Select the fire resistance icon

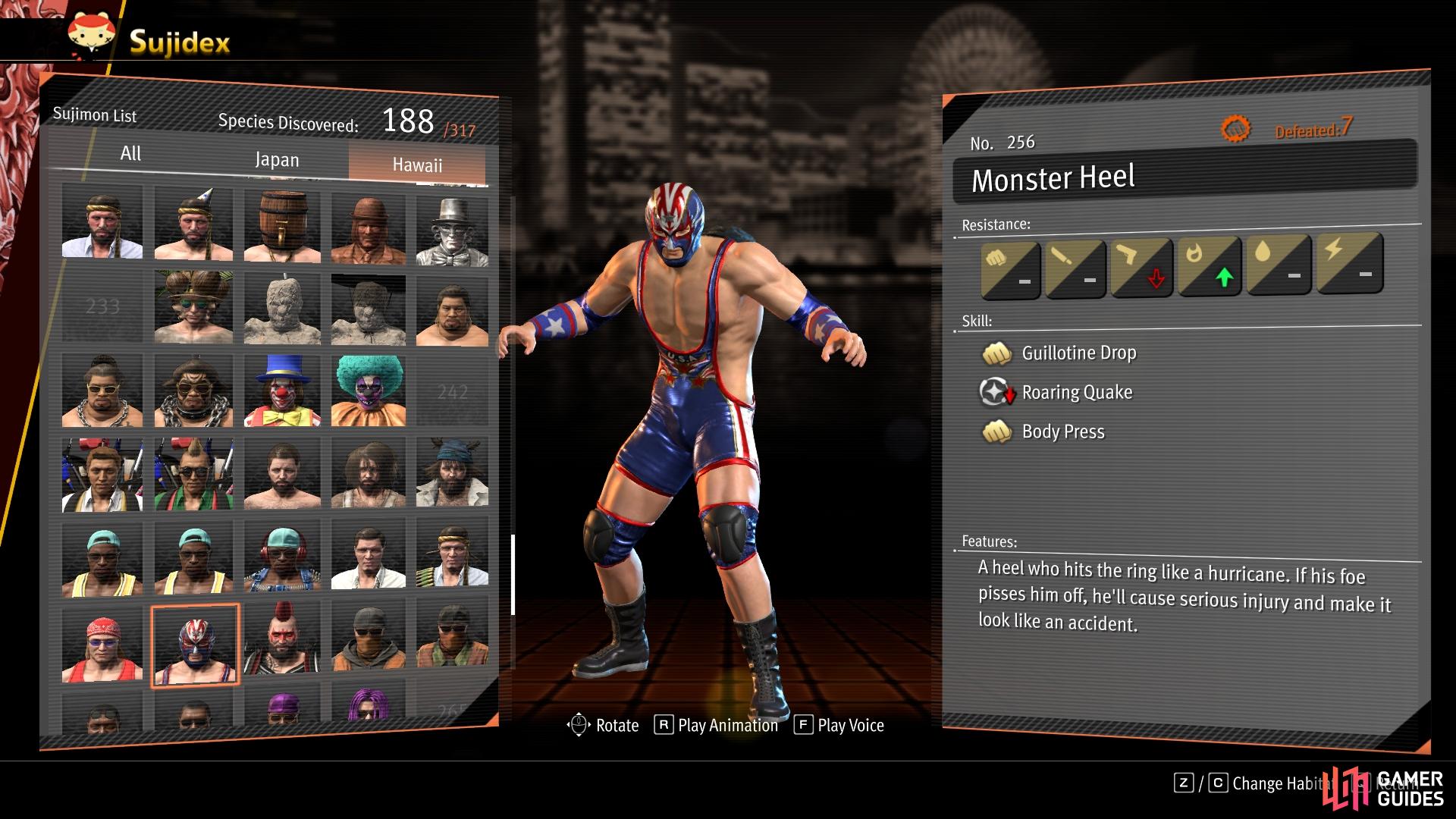(1209, 265)
